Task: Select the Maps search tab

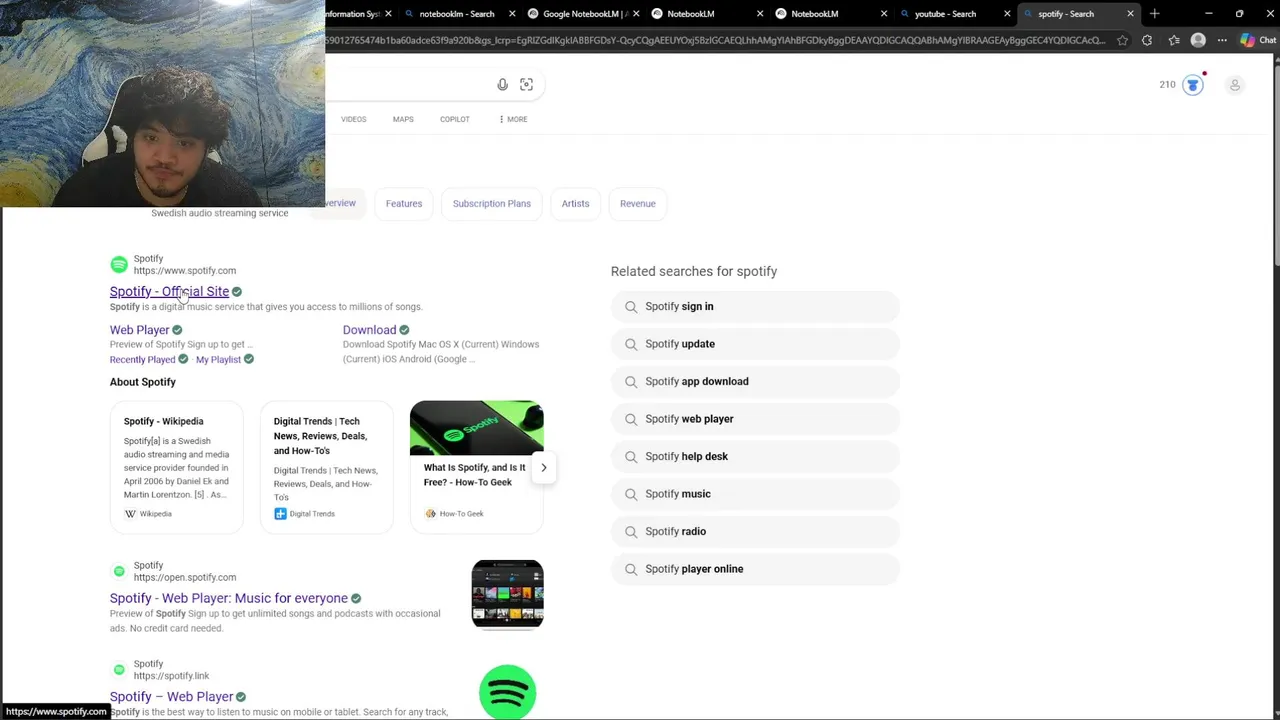Action: (403, 119)
